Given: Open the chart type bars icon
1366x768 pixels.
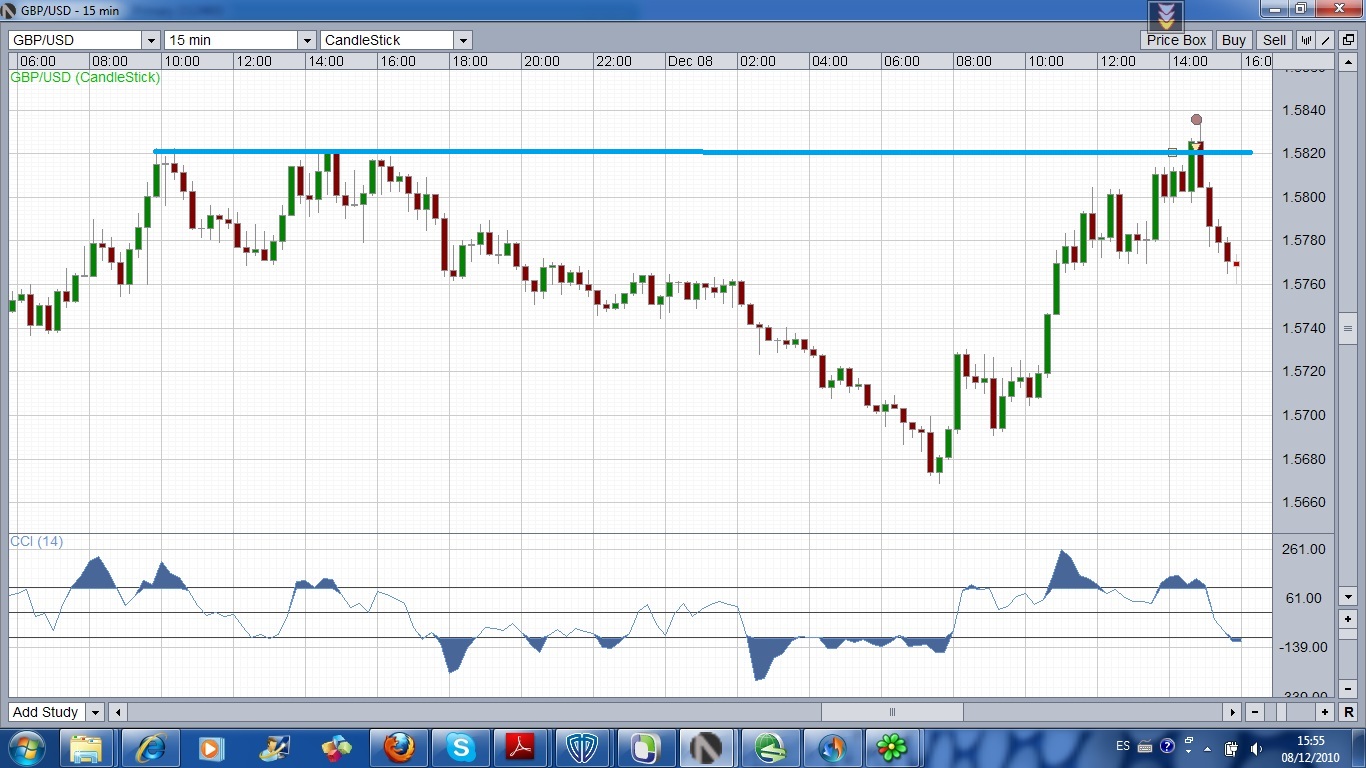Looking at the screenshot, I should pyautogui.click(x=1306, y=40).
